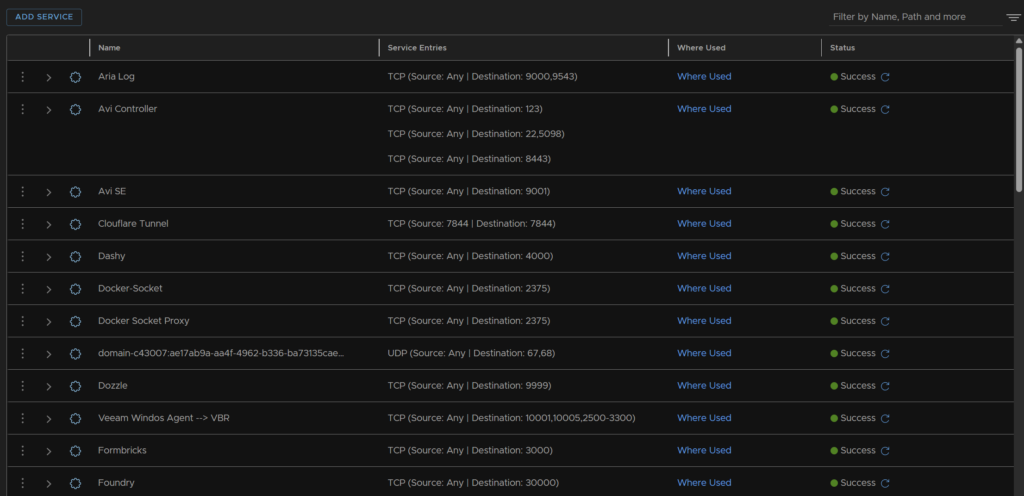Refresh the Dashy service status
The width and height of the screenshot is (1024, 496).
tap(885, 256)
